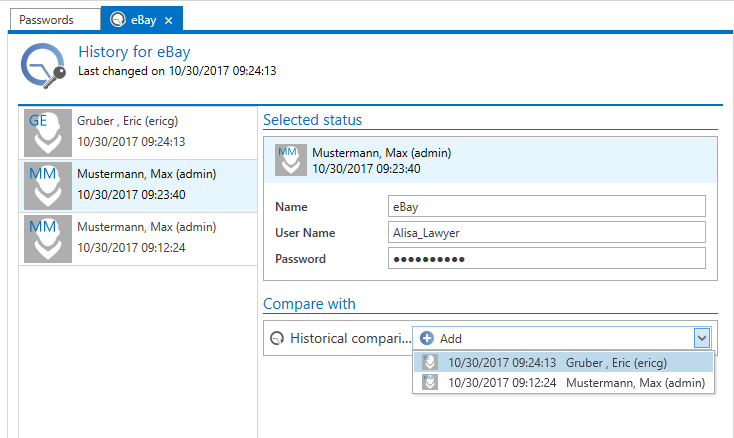Select Gruber, Eric (ericg) history entry

138,133
